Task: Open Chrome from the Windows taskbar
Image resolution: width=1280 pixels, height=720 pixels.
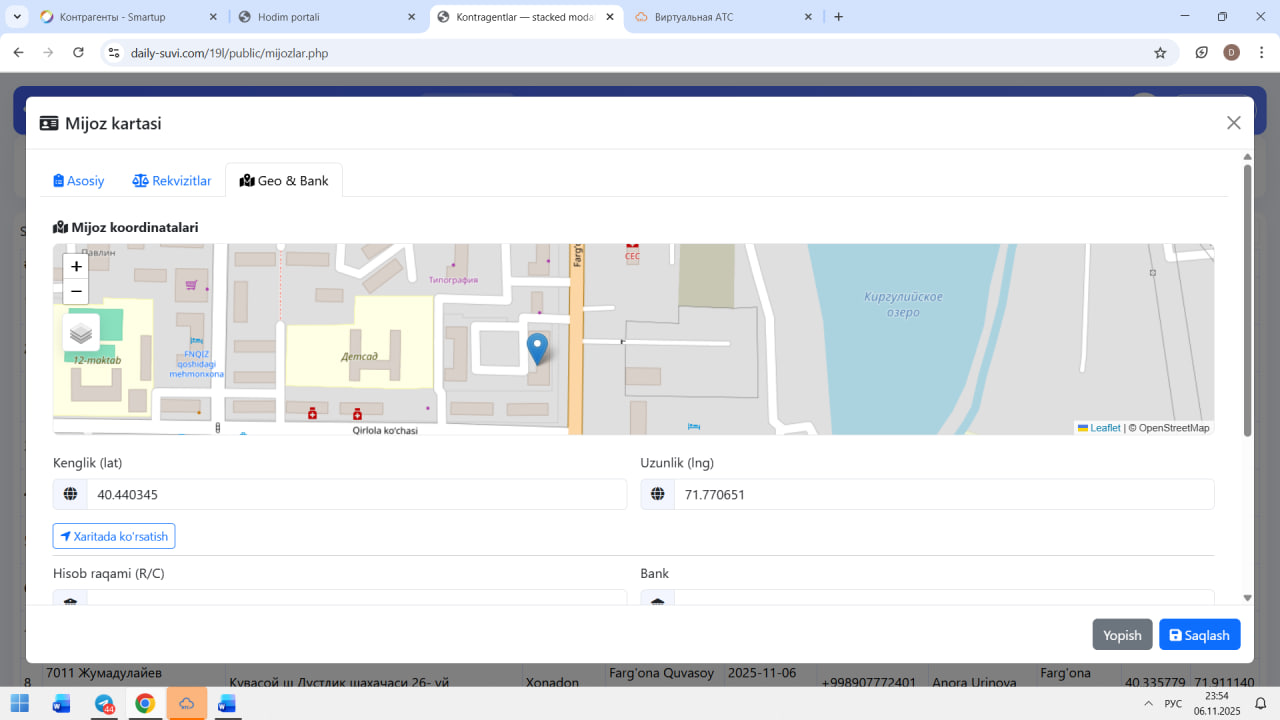Action: click(x=145, y=704)
